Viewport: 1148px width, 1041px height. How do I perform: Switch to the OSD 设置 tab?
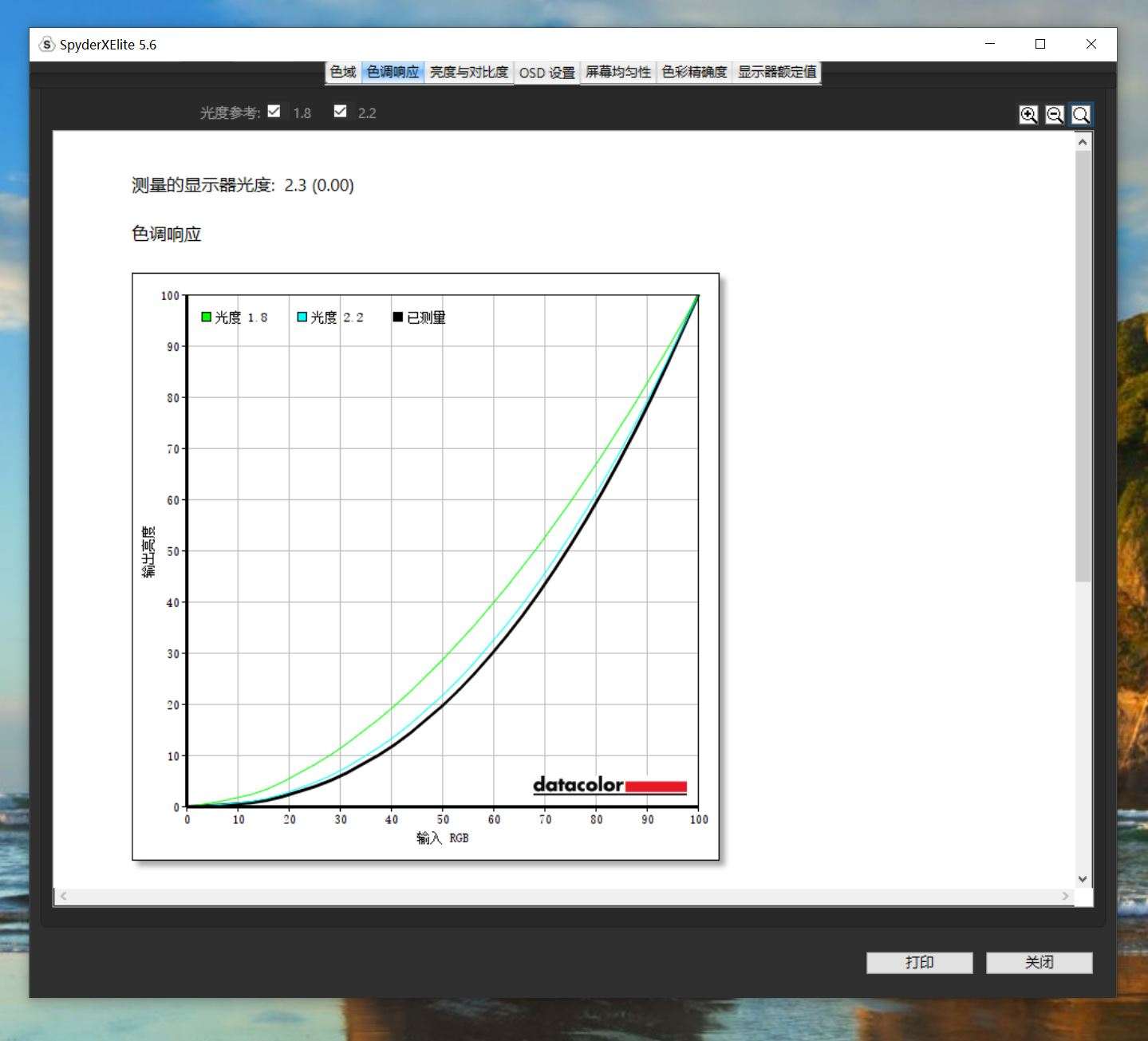546,72
